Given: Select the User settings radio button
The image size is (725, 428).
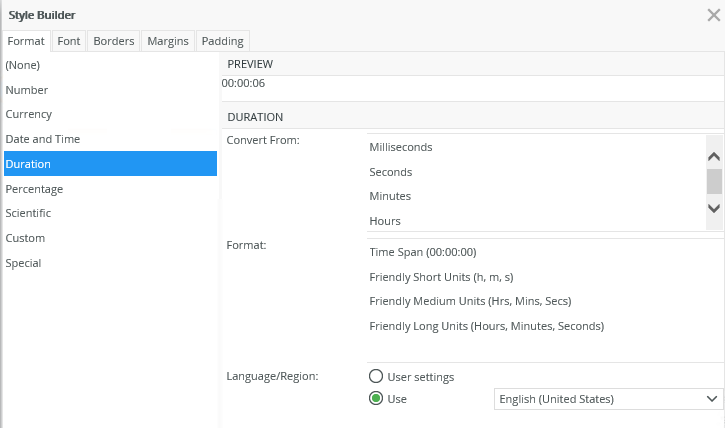Looking at the screenshot, I should pos(376,377).
